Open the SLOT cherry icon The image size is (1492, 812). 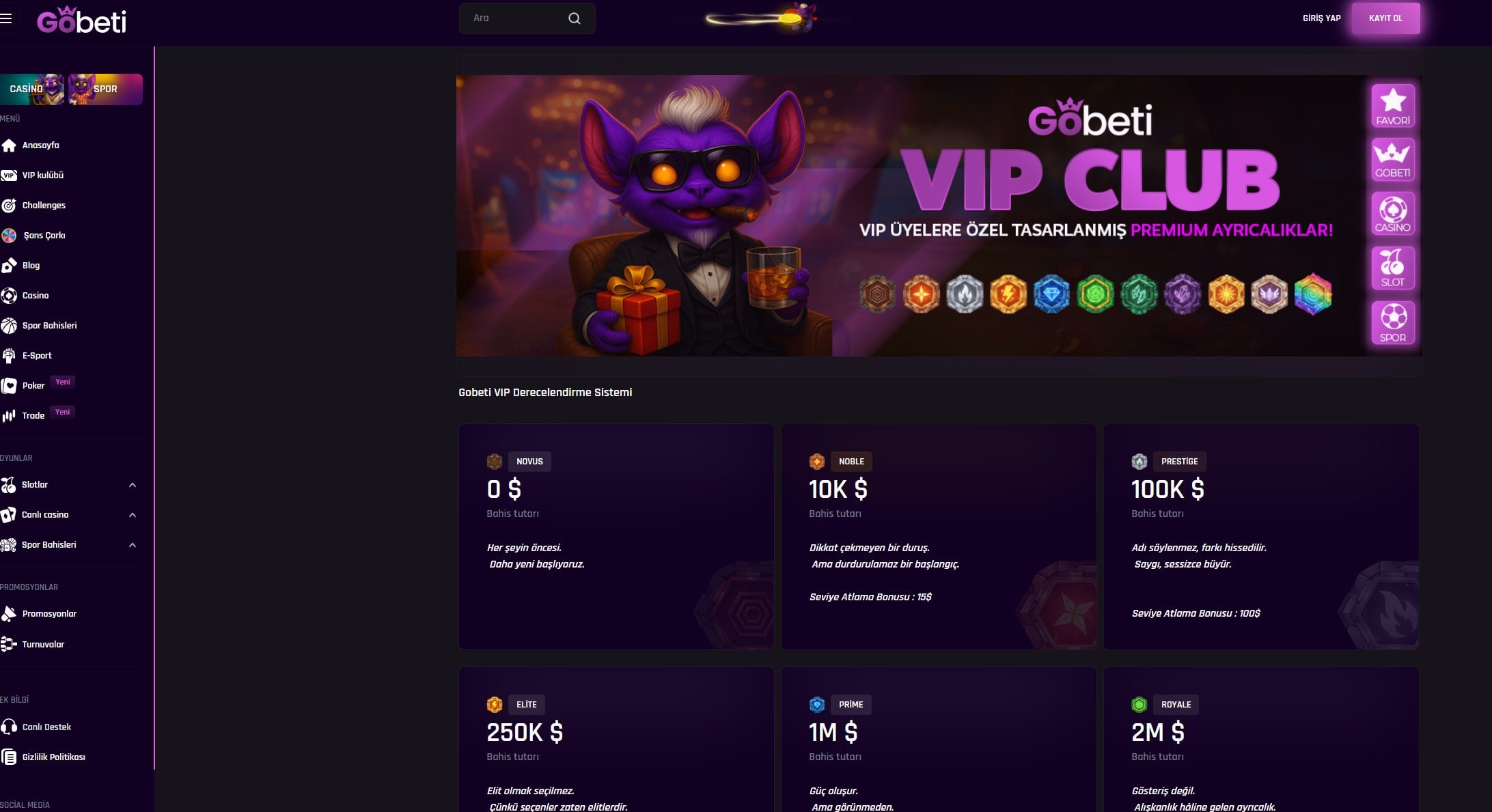click(1393, 268)
